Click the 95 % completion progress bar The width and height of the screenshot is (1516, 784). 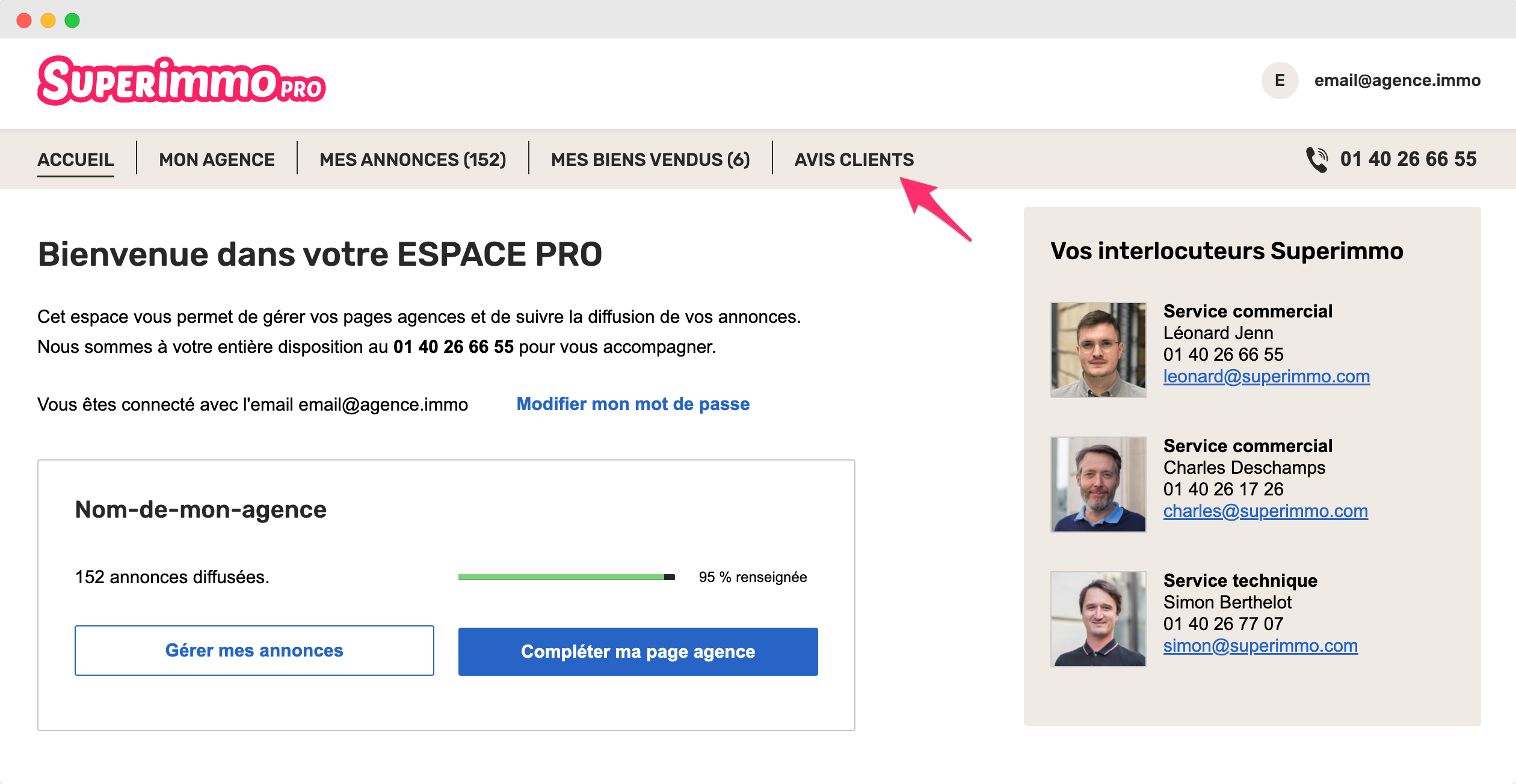pyautogui.click(x=566, y=577)
